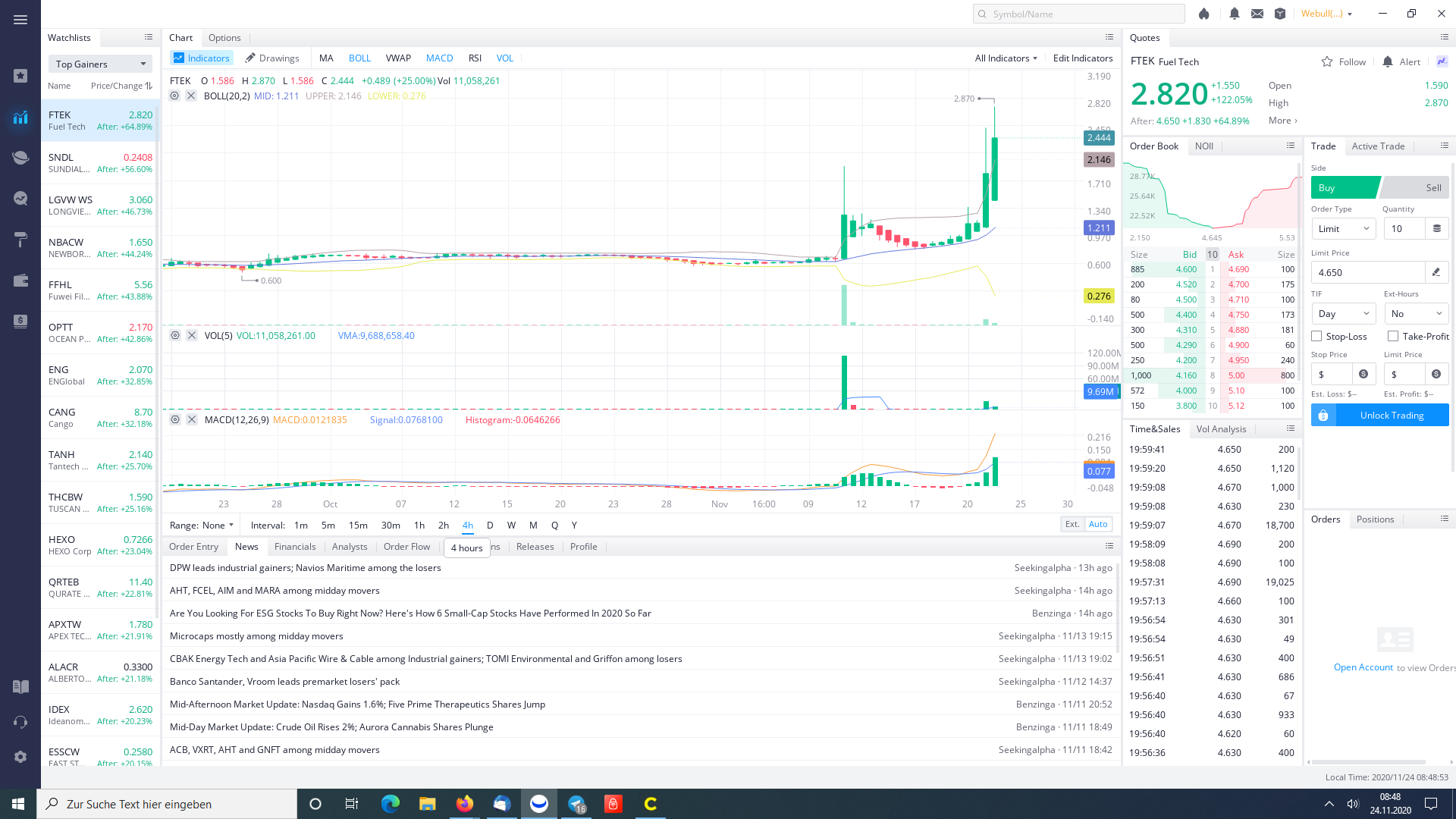This screenshot has width=1456, height=819.
Task: Click the Follow star icon for FTEK
Action: [x=1327, y=62]
